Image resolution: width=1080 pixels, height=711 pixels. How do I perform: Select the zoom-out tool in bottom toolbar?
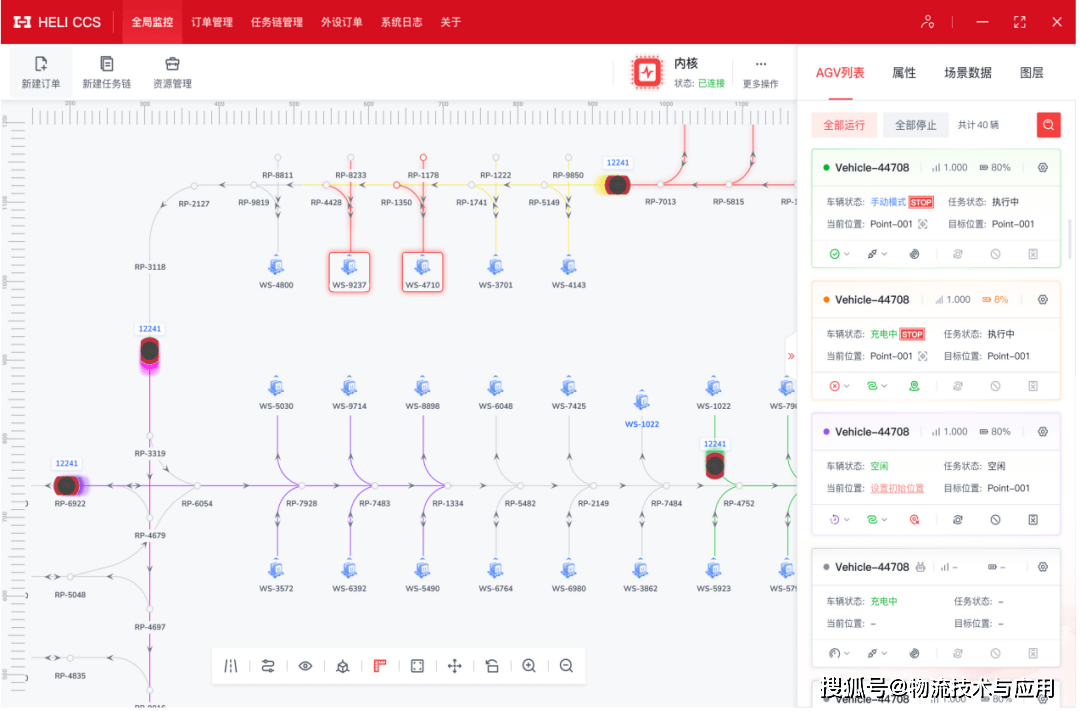(566, 665)
